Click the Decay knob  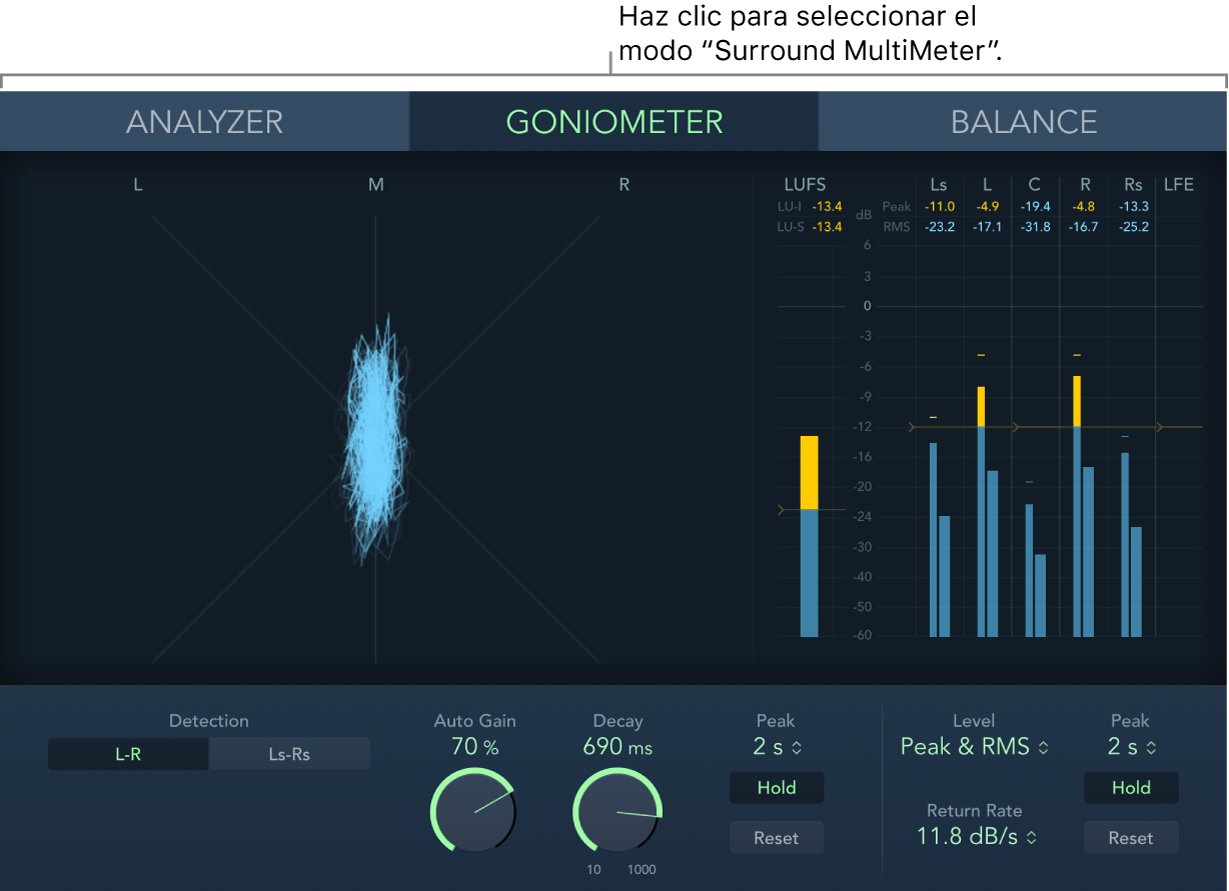coord(617,811)
